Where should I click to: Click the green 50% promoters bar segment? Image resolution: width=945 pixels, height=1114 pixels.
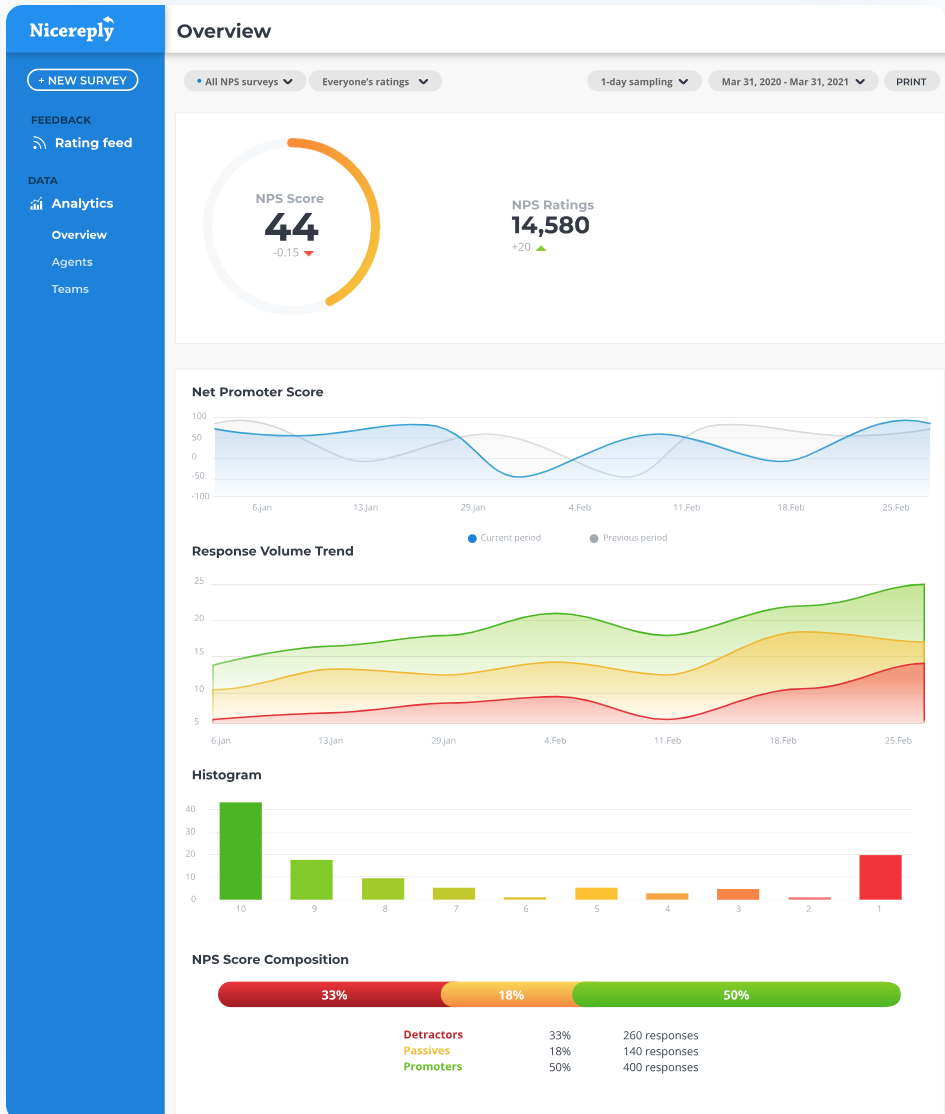click(x=736, y=995)
